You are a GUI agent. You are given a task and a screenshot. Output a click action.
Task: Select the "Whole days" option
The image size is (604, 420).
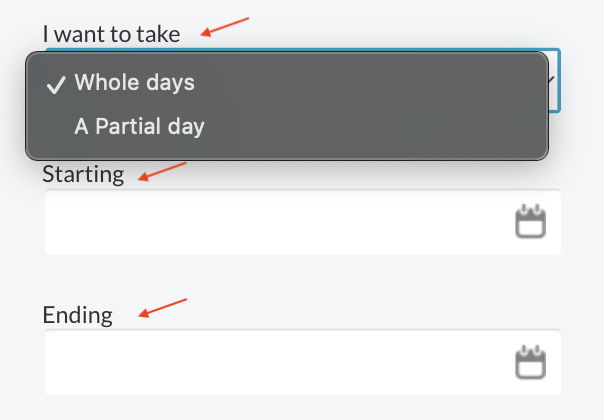click(134, 83)
